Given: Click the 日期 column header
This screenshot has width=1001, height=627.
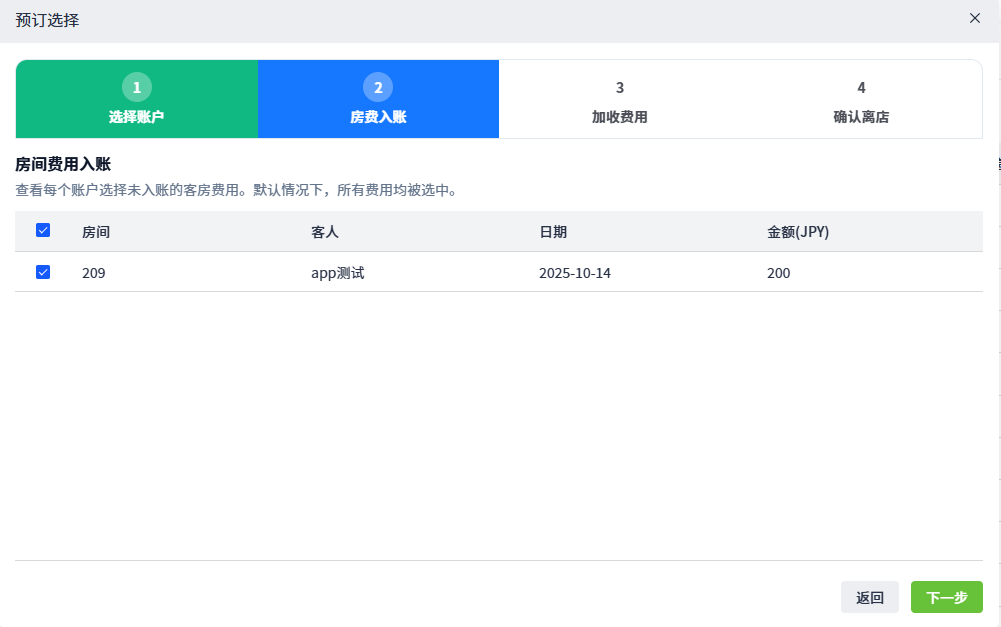Looking at the screenshot, I should pos(553,232).
